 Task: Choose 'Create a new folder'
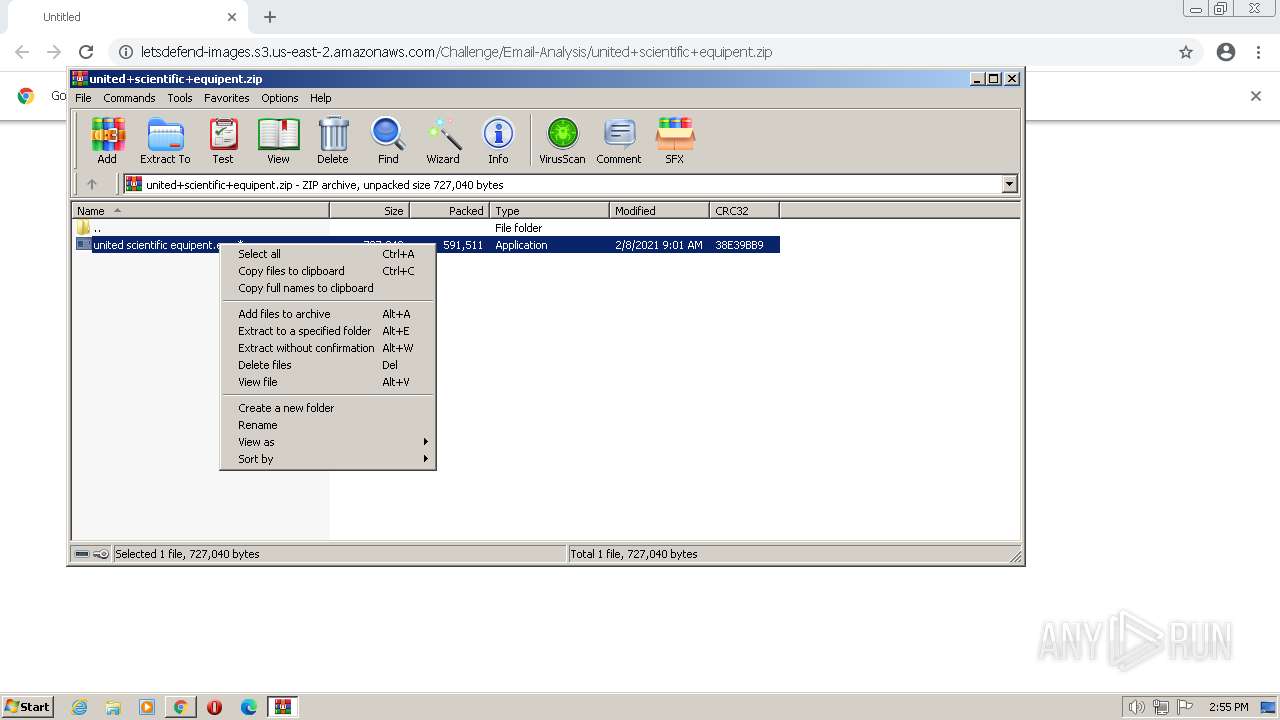328,408
